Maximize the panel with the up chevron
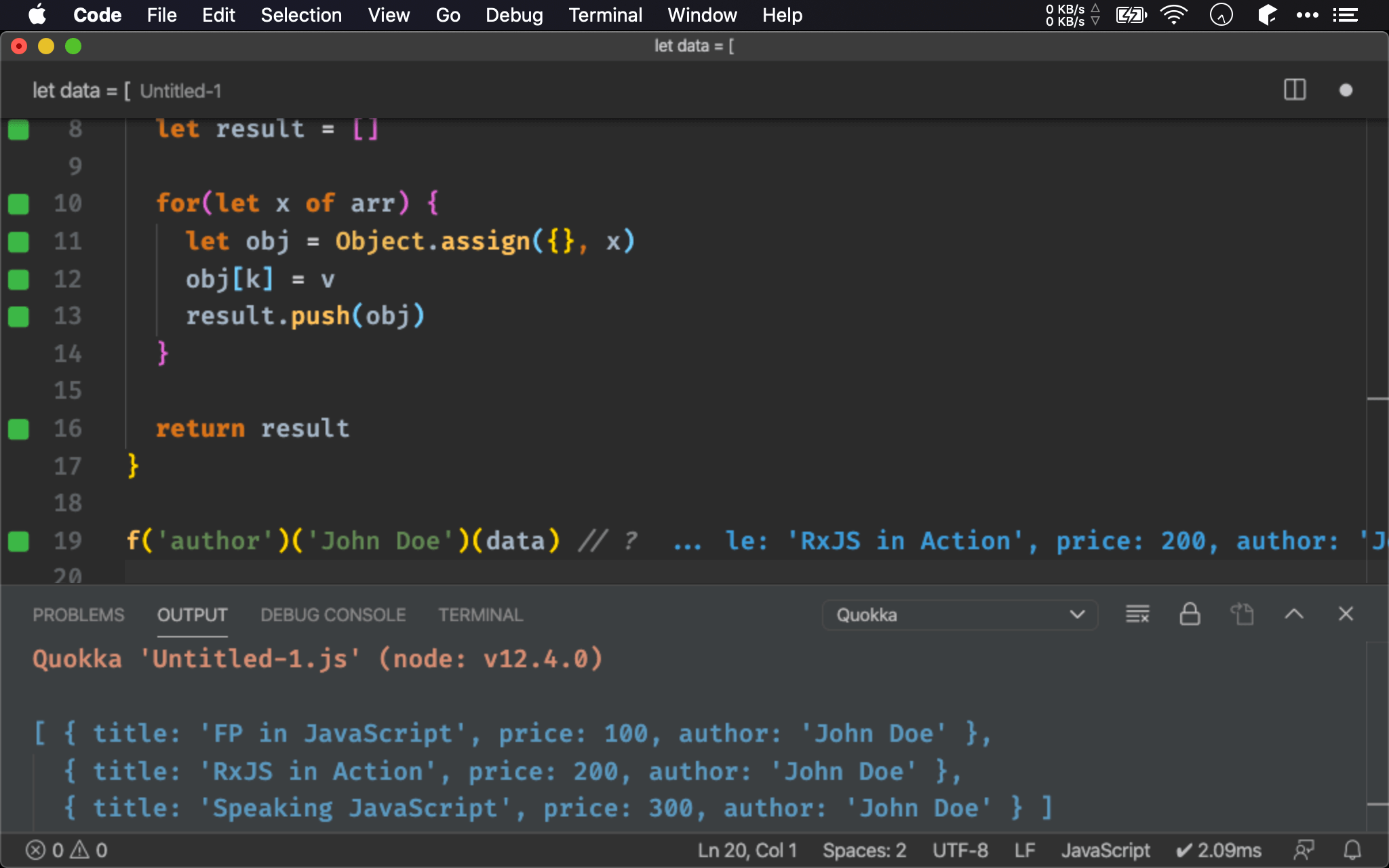This screenshot has width=1389, height=868. [1294, 614]
